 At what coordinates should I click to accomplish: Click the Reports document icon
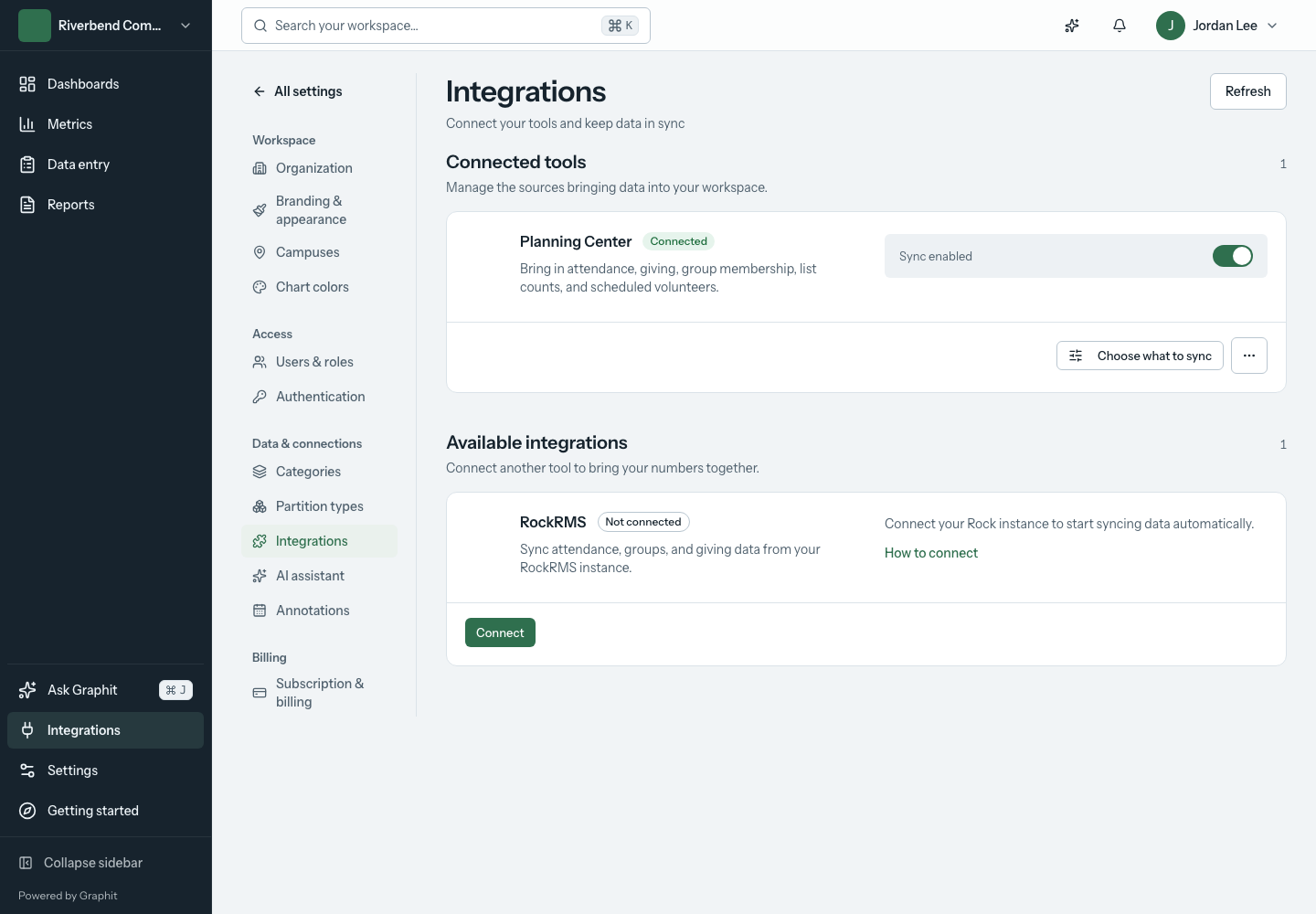tap(27, 205)
